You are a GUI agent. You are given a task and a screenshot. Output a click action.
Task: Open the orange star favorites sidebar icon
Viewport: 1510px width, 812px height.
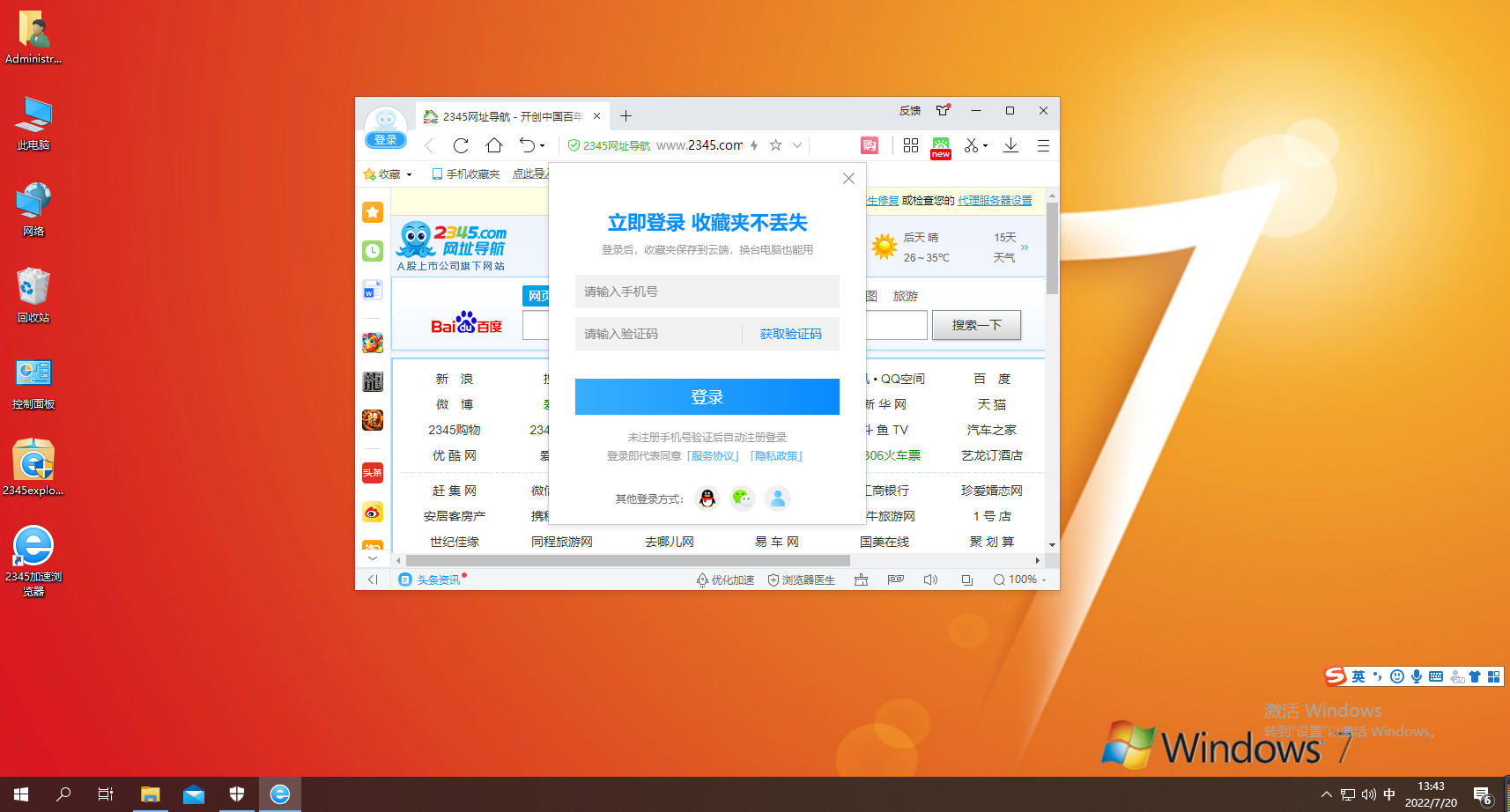point(373,211)
